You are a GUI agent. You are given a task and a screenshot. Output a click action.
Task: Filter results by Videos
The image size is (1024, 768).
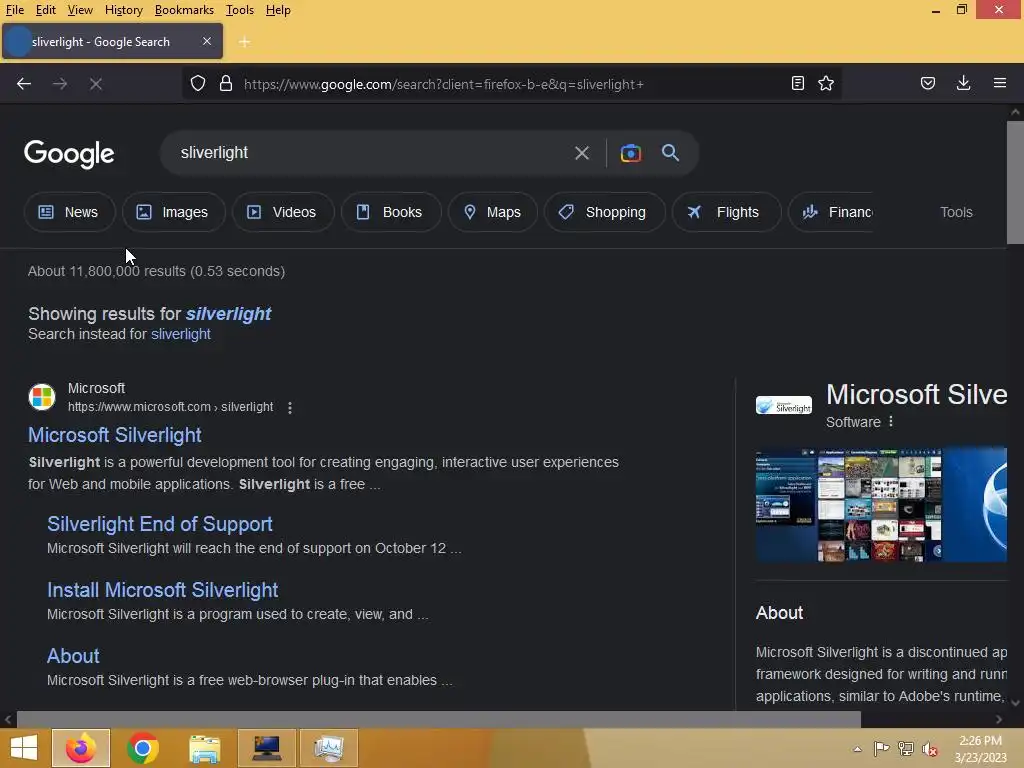[283, 212]
